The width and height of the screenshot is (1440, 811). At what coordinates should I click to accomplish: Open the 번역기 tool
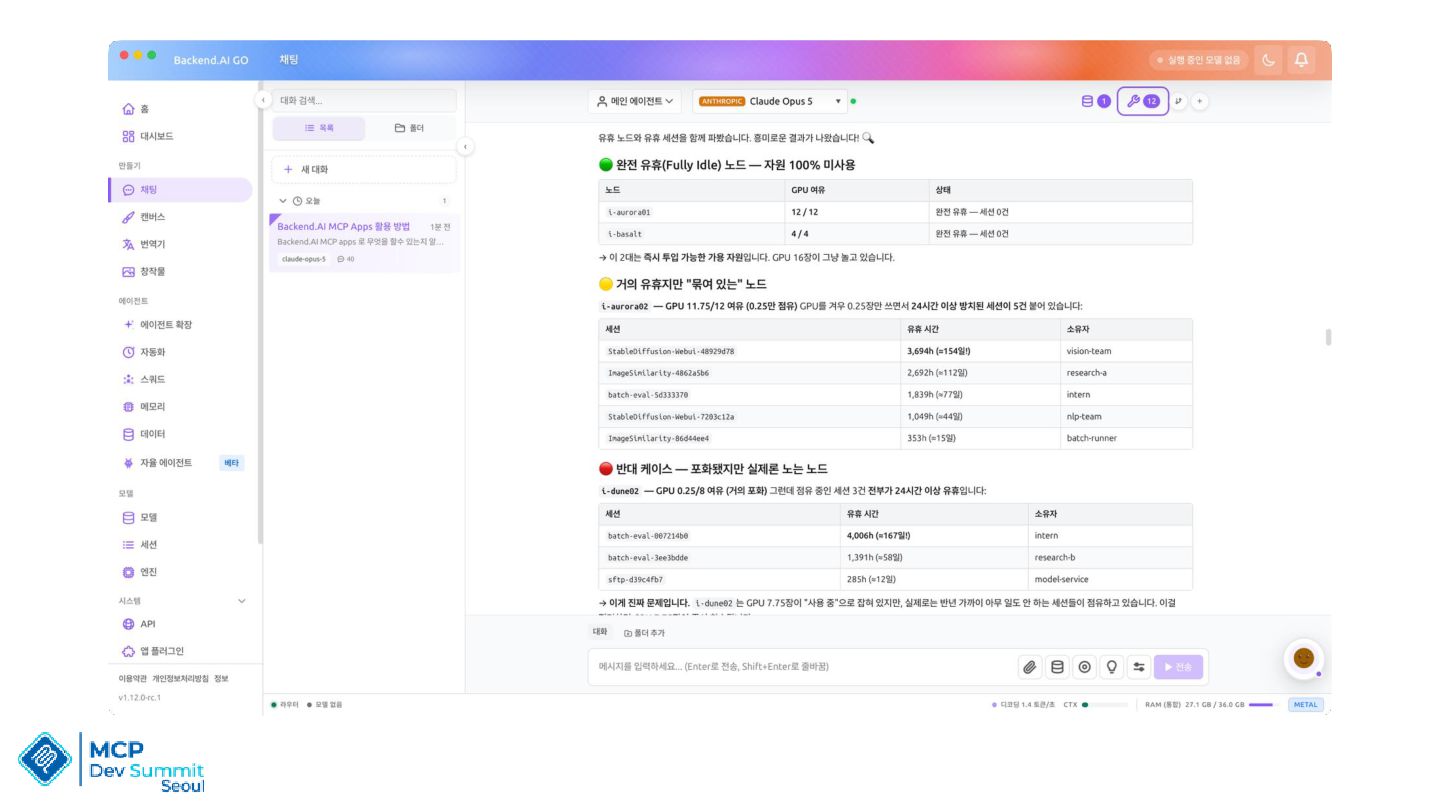pos(180,244)
